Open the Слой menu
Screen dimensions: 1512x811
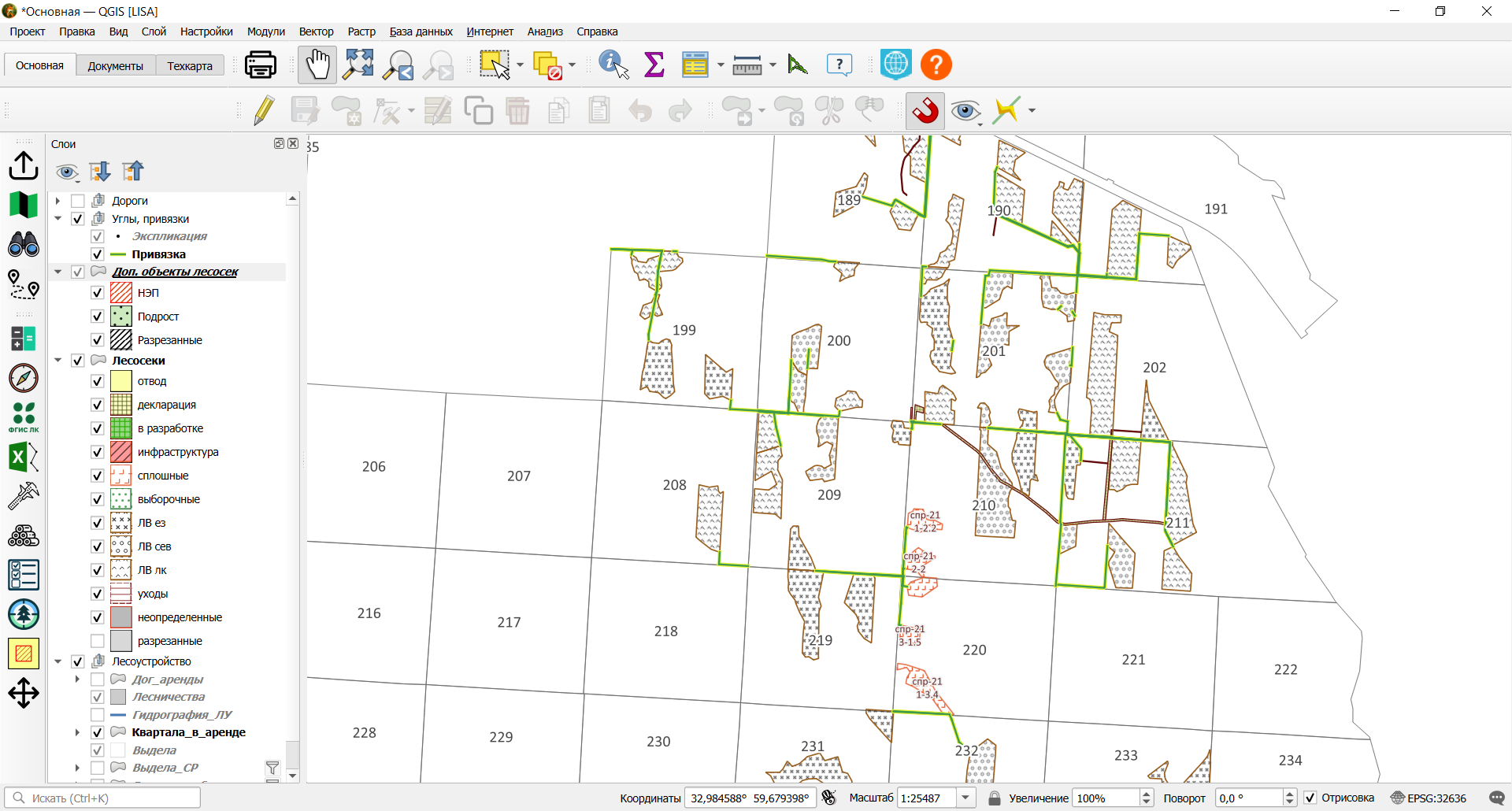pos(154,31)
